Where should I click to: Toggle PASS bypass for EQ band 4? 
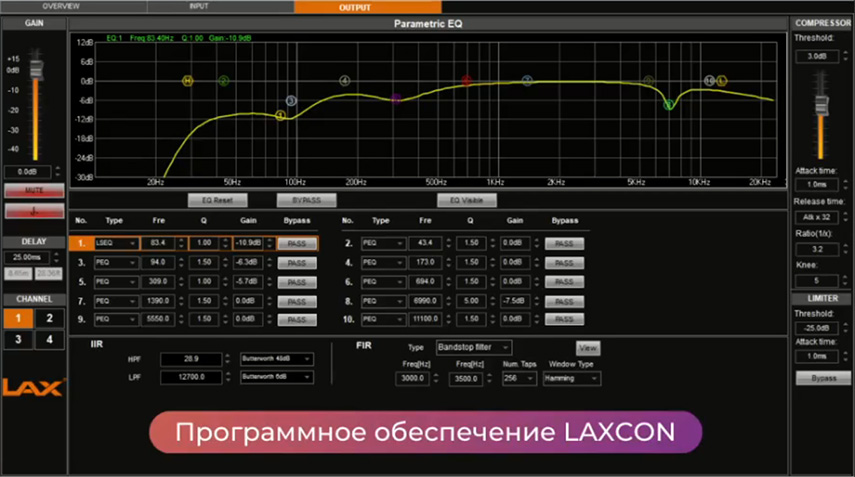(564, 263)
